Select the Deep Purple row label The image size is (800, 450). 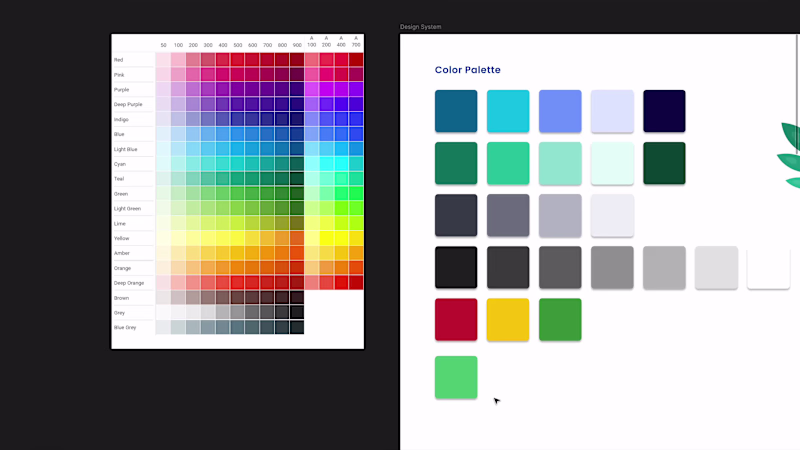point(128,104)
